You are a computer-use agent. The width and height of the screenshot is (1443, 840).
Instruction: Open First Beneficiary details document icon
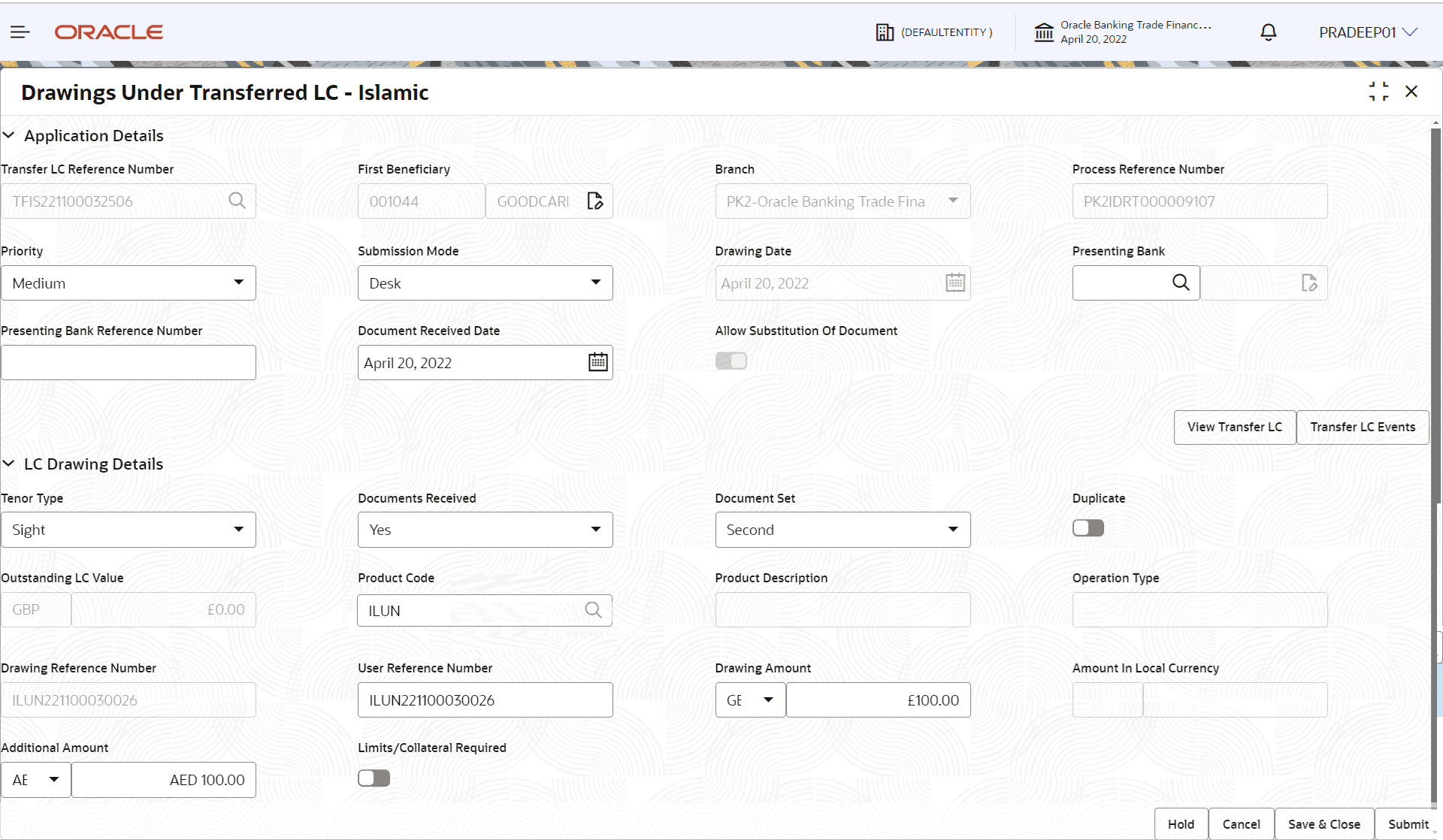tap(594, 201)
